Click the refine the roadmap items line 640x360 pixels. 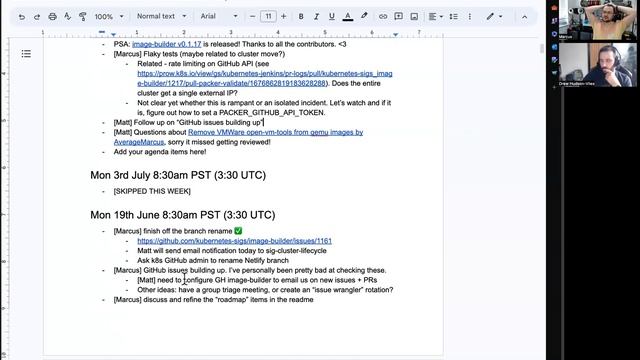point(213,300)
